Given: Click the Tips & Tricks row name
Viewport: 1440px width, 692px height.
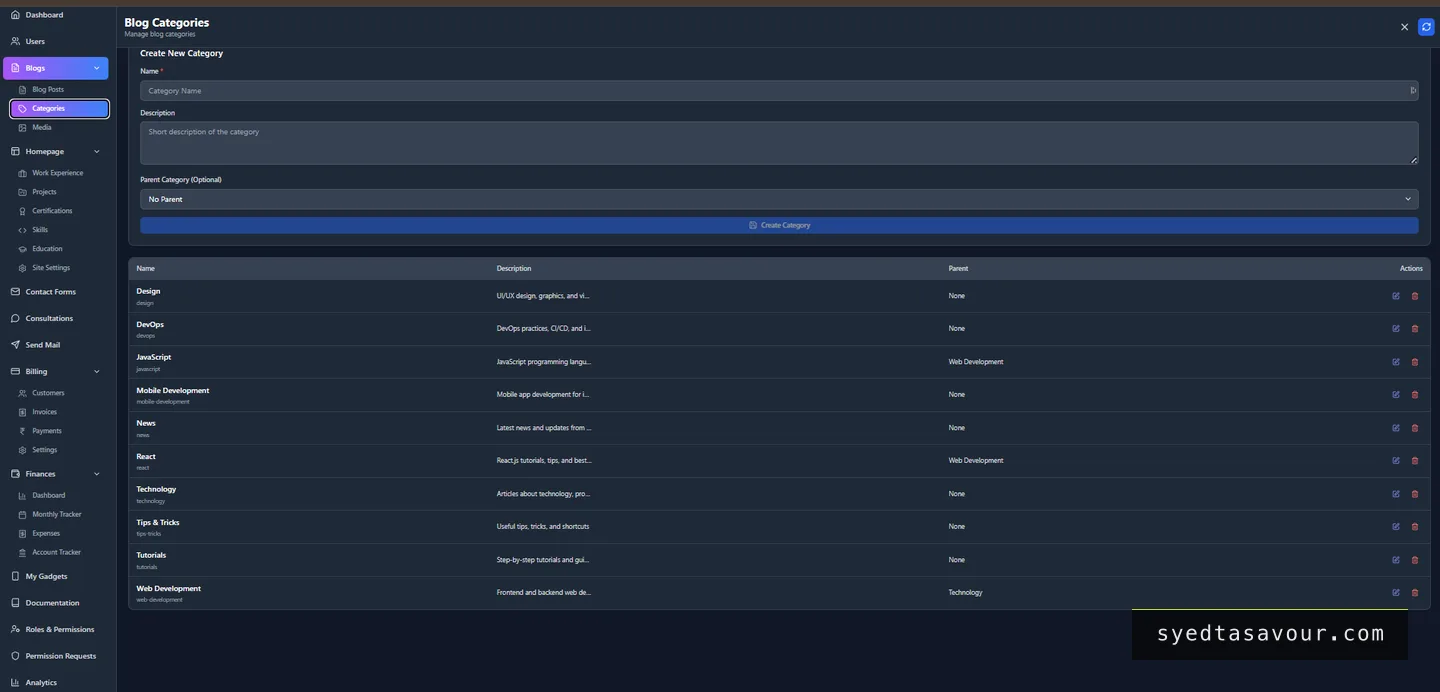Looking at the screenshot, I should coord(158,523).
